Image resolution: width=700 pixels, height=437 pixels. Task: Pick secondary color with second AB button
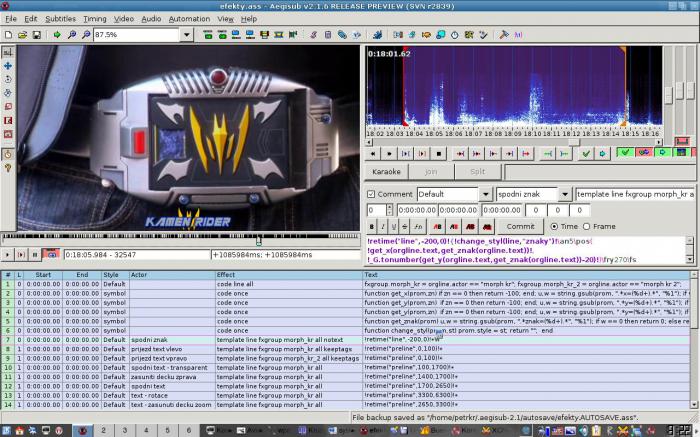coord(454,227)
